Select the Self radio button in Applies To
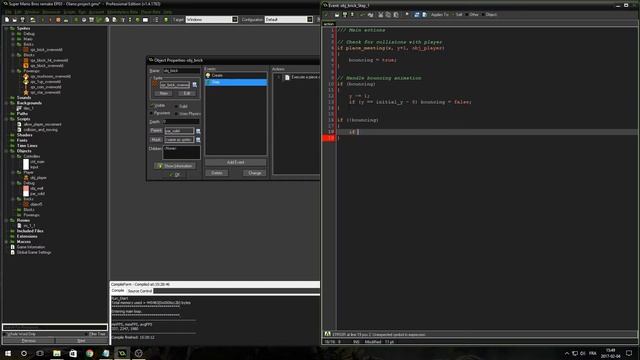Image resolution: width=640 pixels, height=360 pixels. 453,15
